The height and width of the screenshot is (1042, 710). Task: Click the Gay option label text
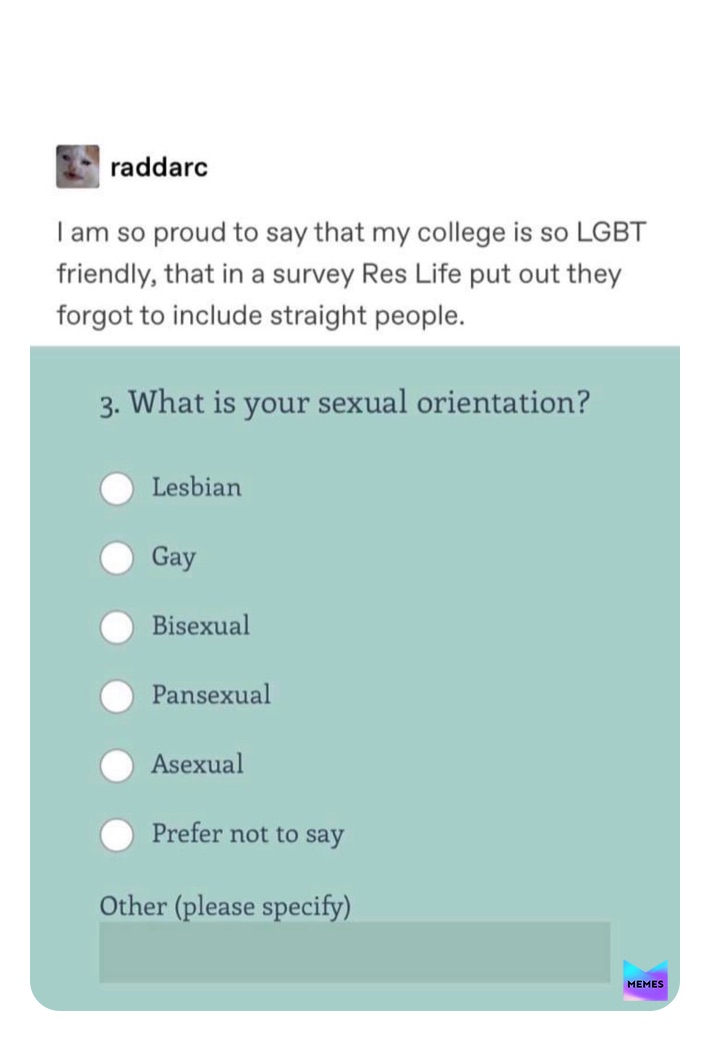[x=174, y=557]
